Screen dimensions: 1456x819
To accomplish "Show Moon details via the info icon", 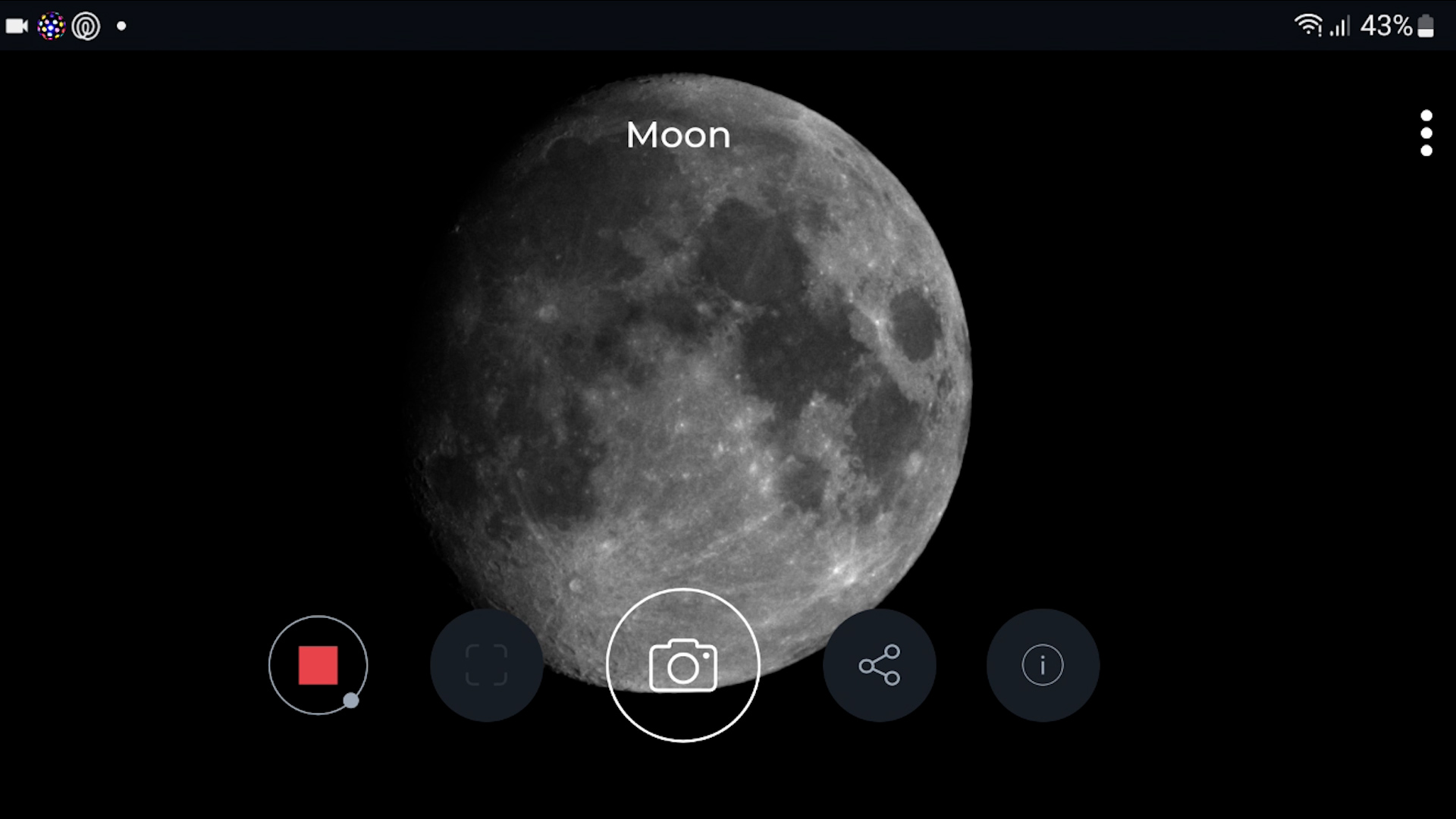I will point(1043,665).
